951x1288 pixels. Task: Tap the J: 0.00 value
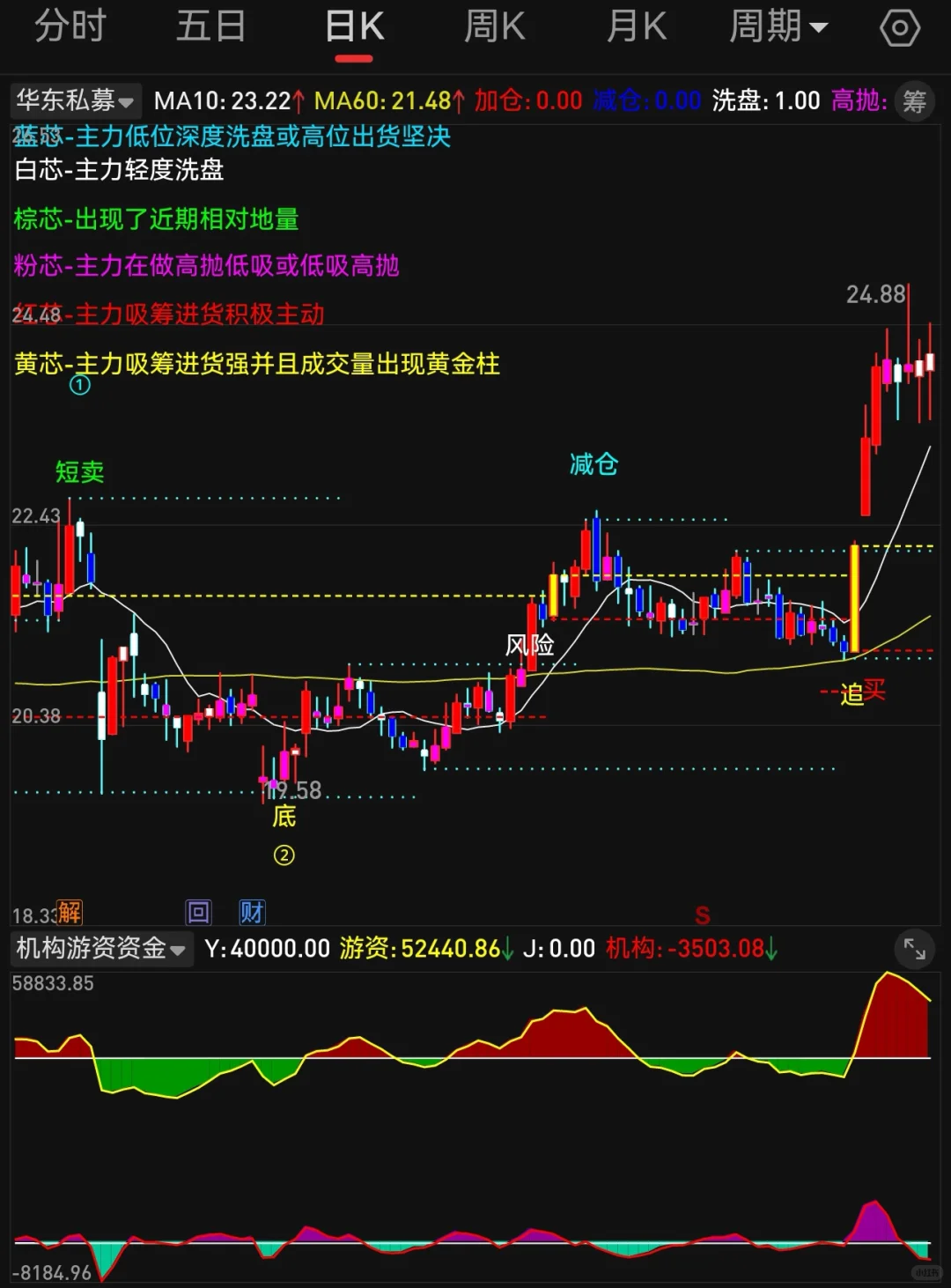(x=559, y=949)
